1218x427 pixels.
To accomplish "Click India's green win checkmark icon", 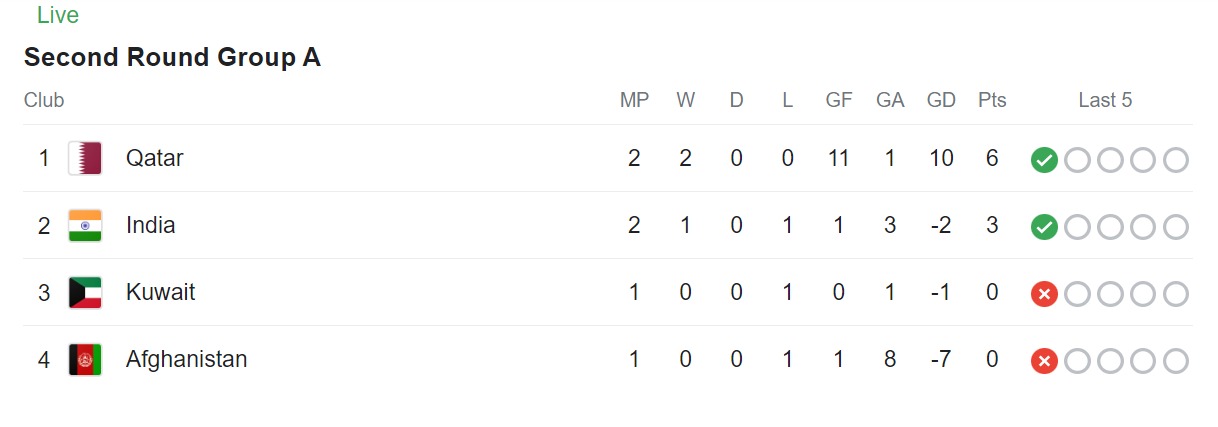I will coord(1044,227).
